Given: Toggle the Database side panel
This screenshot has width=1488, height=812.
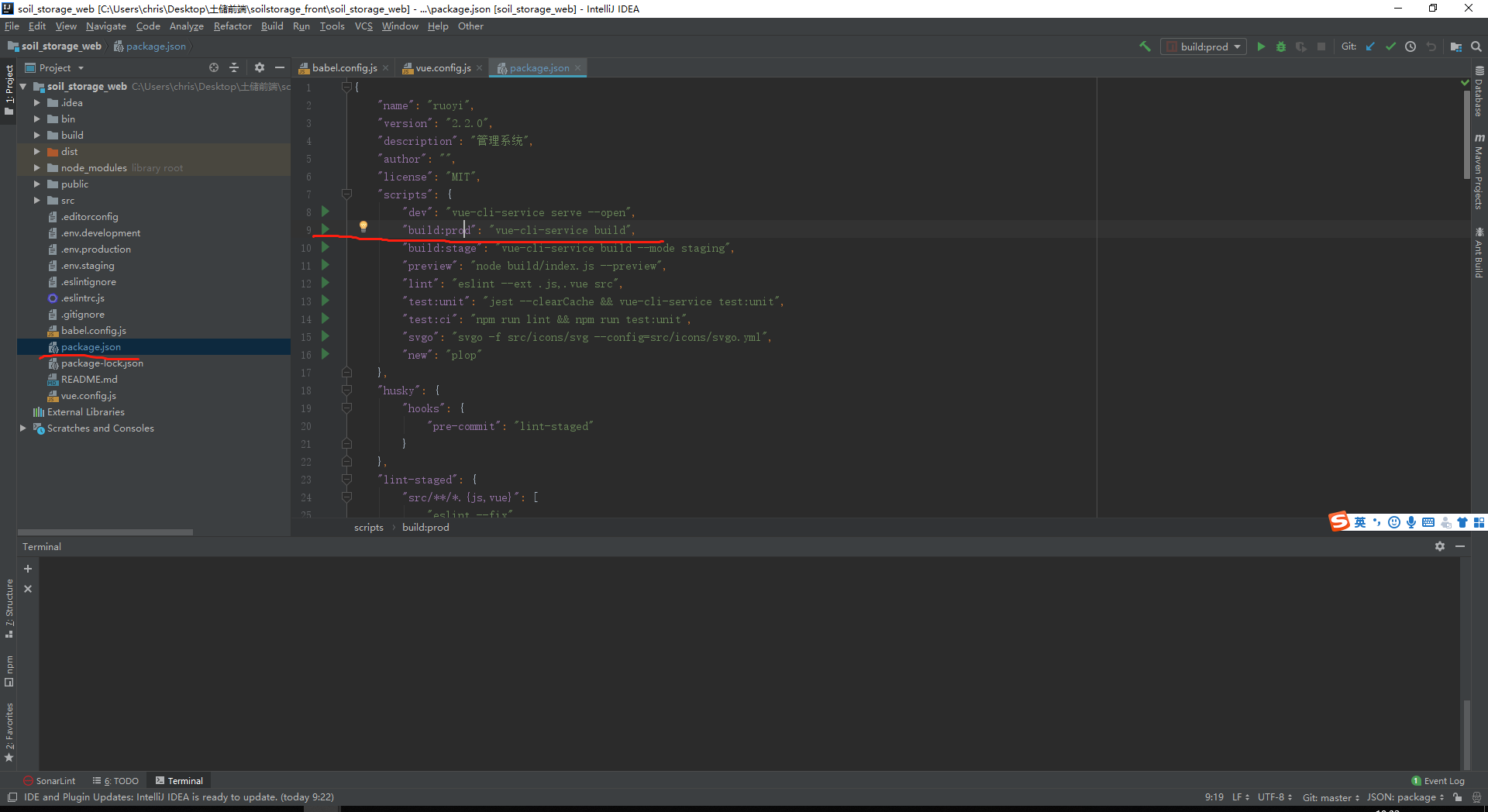Looking at the screenshot, I should [x=1479, y=91].
